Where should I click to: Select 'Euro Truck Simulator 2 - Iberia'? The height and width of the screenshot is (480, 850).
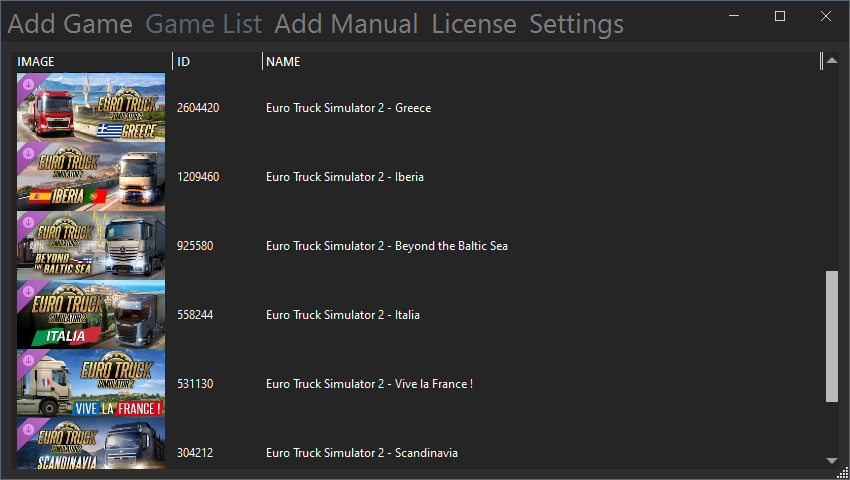pyautogui.click(x=345, y=177)
